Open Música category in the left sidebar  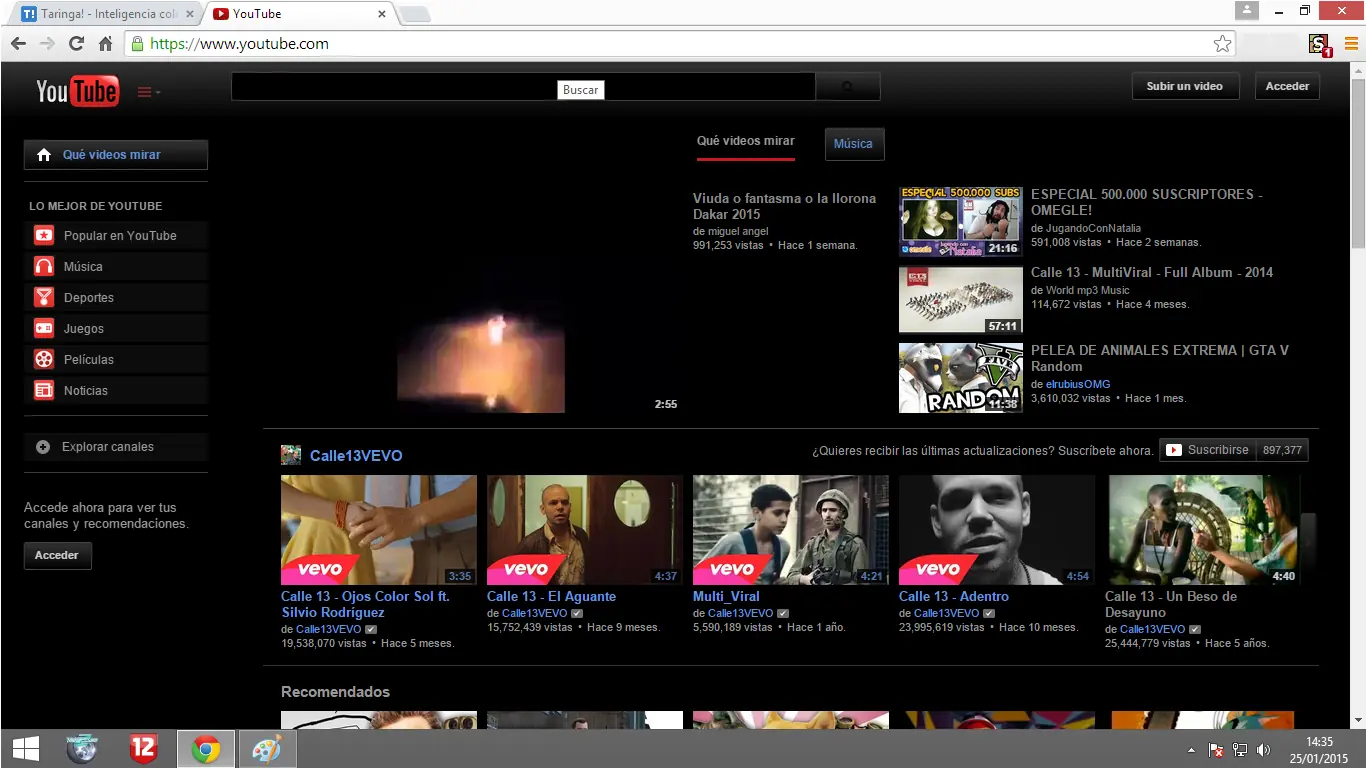[116, 267]
